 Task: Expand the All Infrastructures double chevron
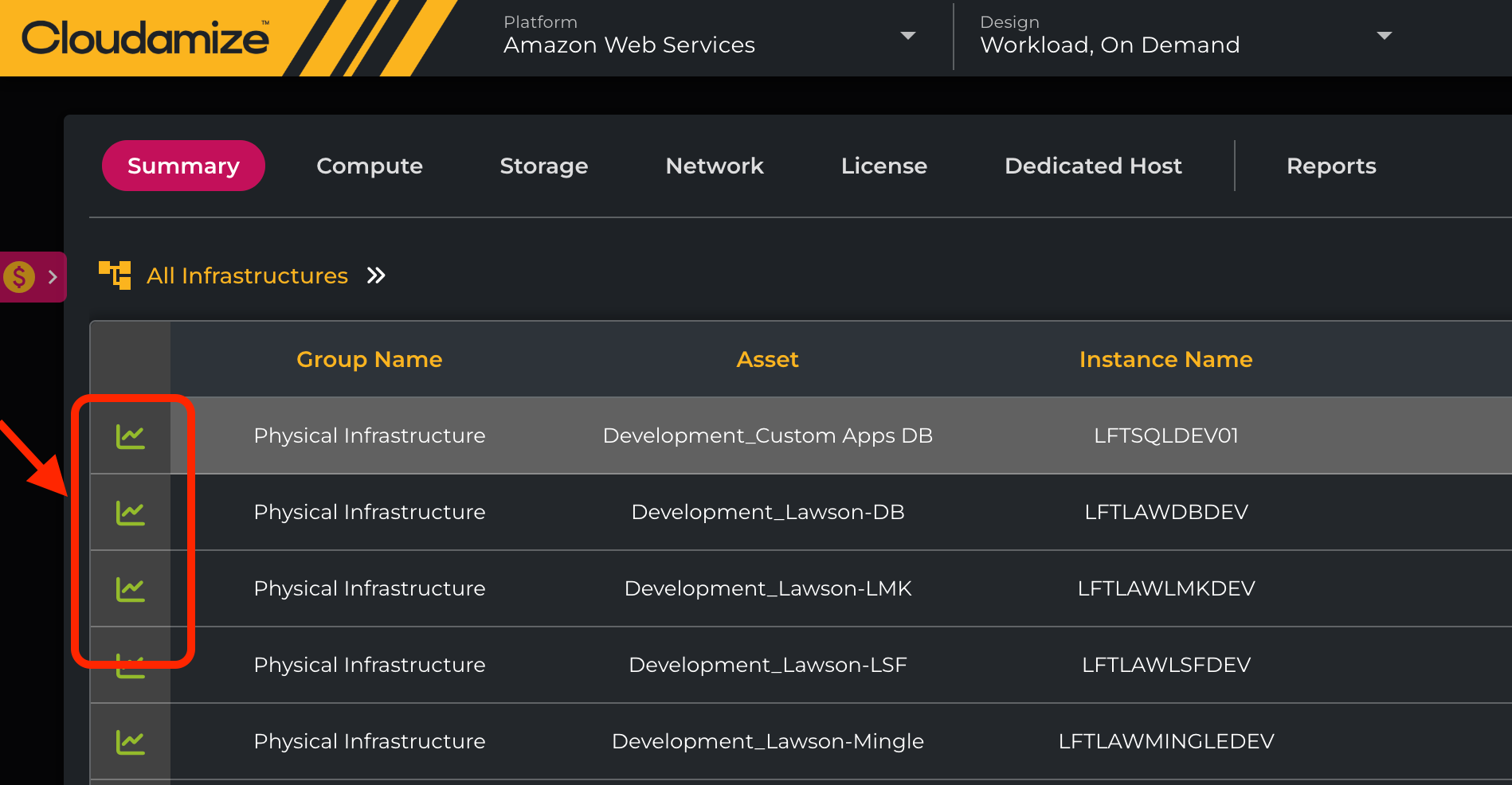[x=376, y=275]
